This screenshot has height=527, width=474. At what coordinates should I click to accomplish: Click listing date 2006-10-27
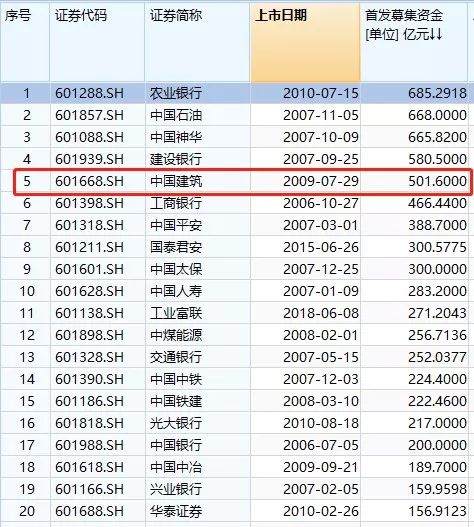coord(321,203)
